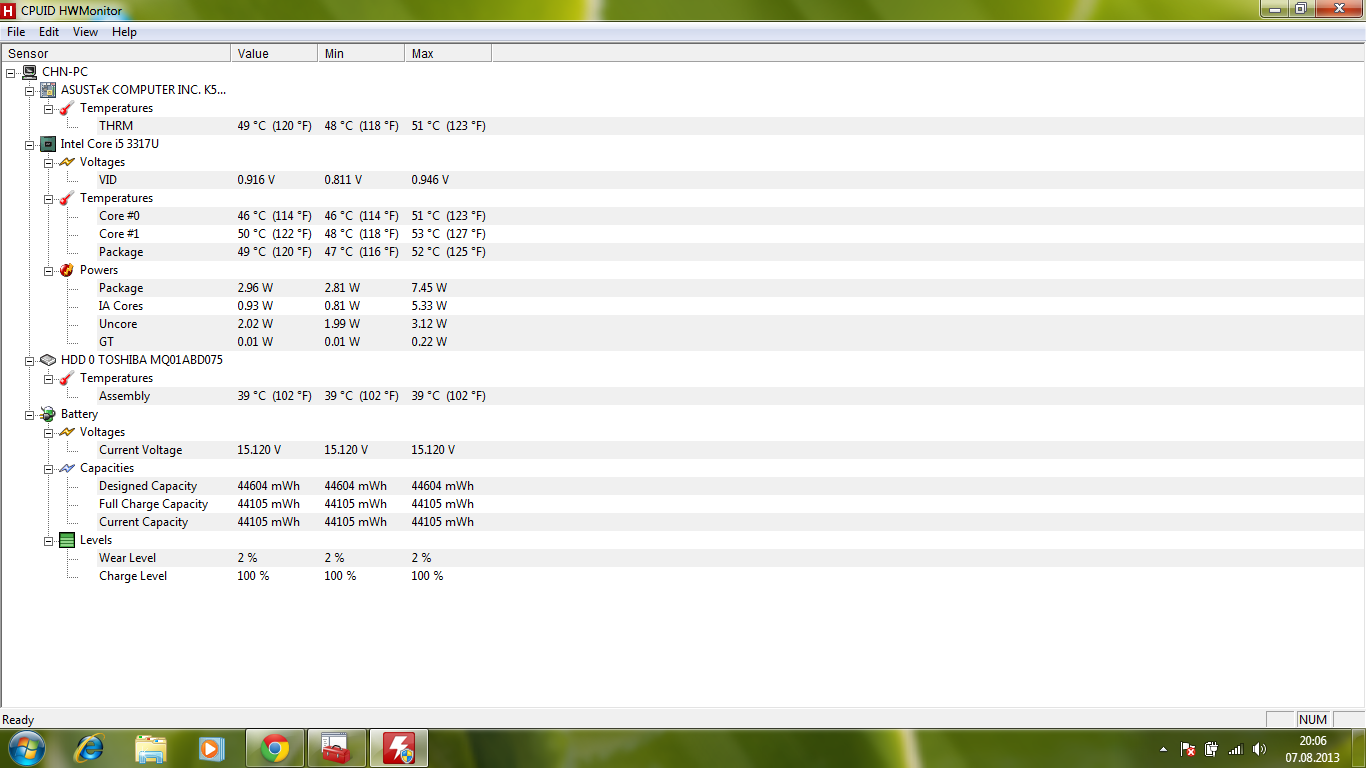Collapse the Battery node
Screen dimensions: 1366x768
[x=30, y=414]
